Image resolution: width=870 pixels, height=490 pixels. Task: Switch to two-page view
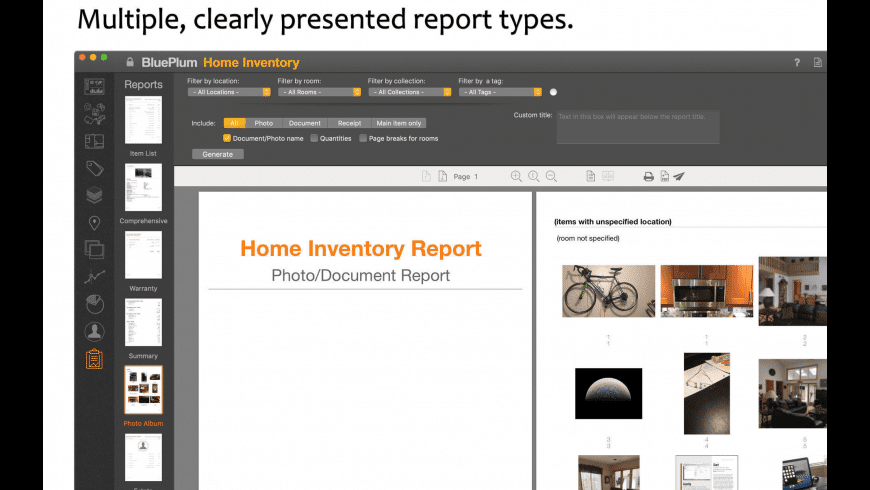click(x=608, y=176)
